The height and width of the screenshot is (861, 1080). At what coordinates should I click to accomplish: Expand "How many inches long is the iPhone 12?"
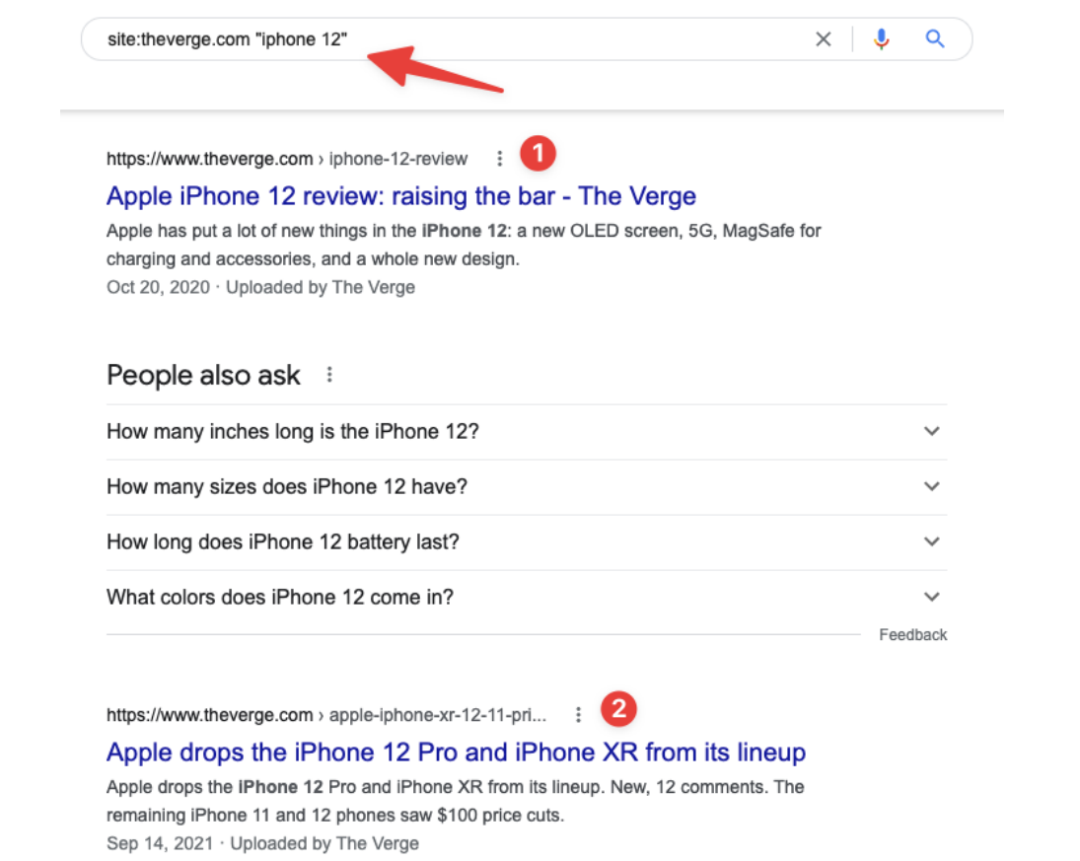tap(526, 432)
